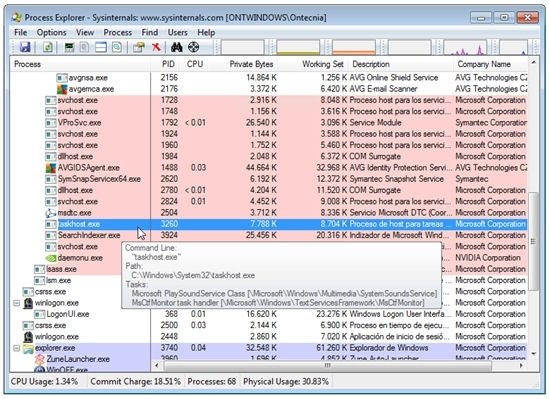
Task: Open the Find menu
Action: point(150,33)
